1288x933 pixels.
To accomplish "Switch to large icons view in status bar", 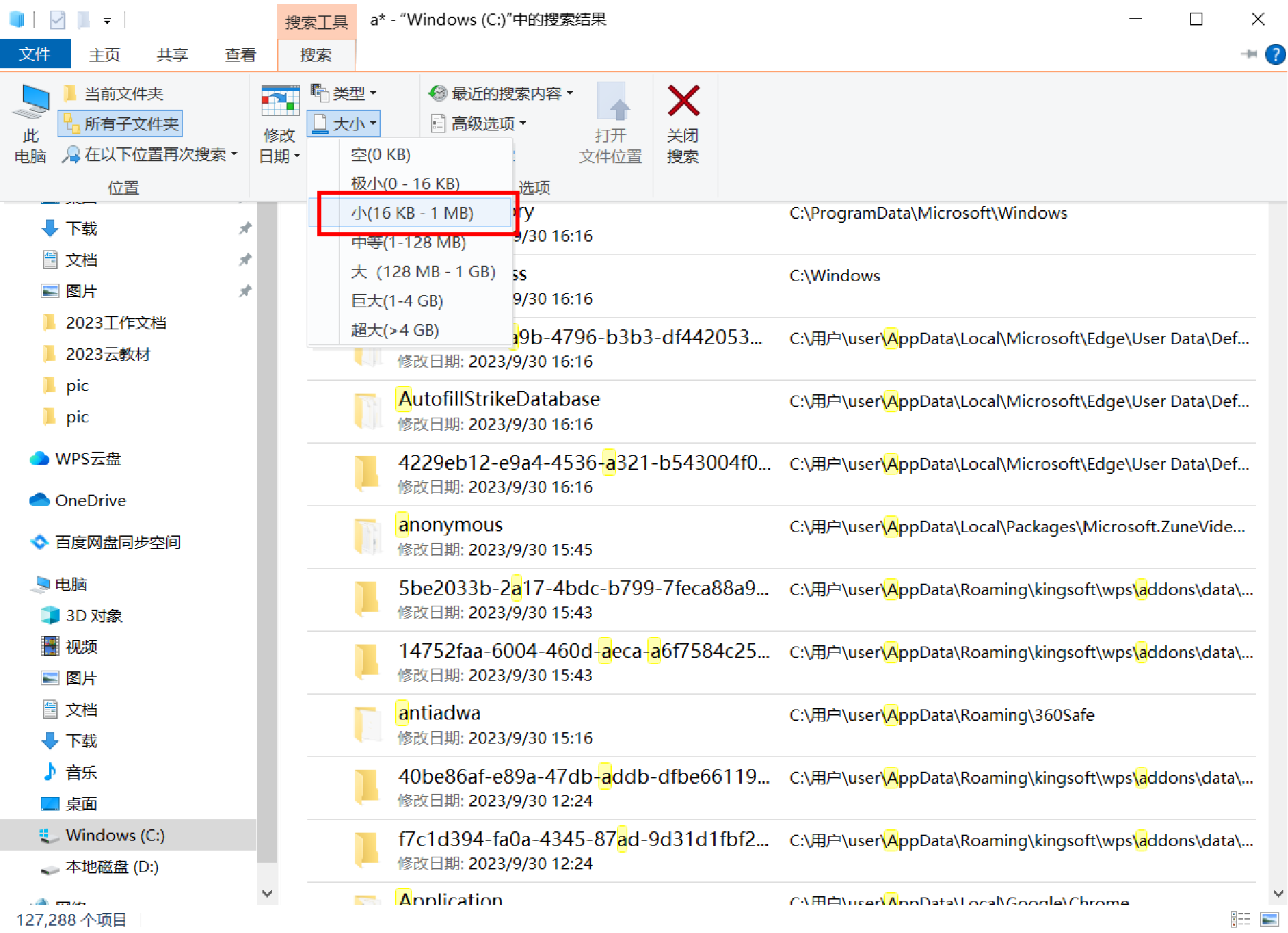I will pyautogui.click(x=1269, y=920).
